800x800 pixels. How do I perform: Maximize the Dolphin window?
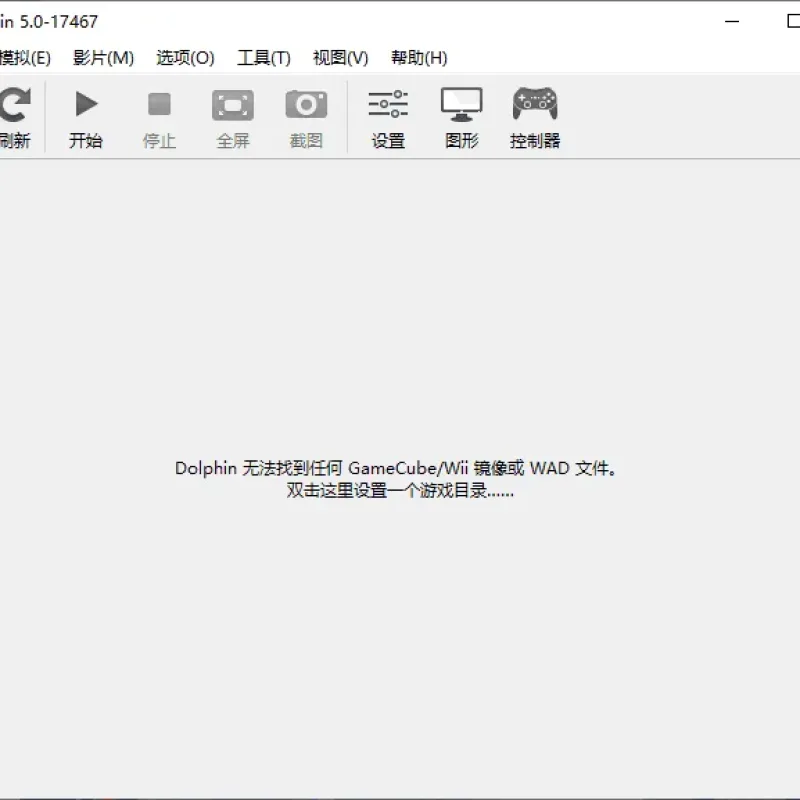click(793, 21)
